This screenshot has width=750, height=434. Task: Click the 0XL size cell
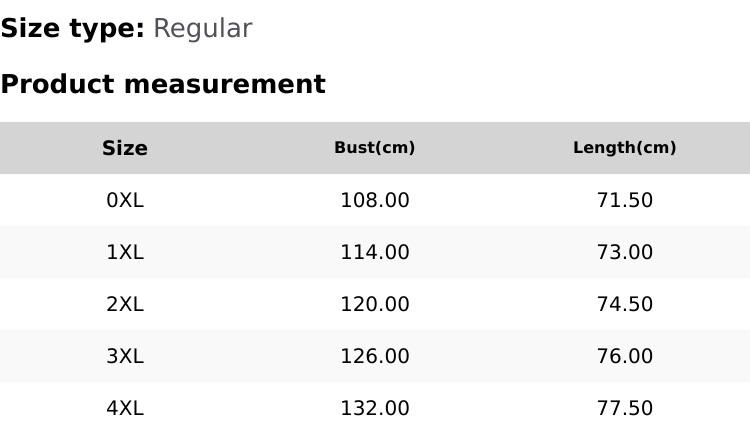click(x=125, y=200)
